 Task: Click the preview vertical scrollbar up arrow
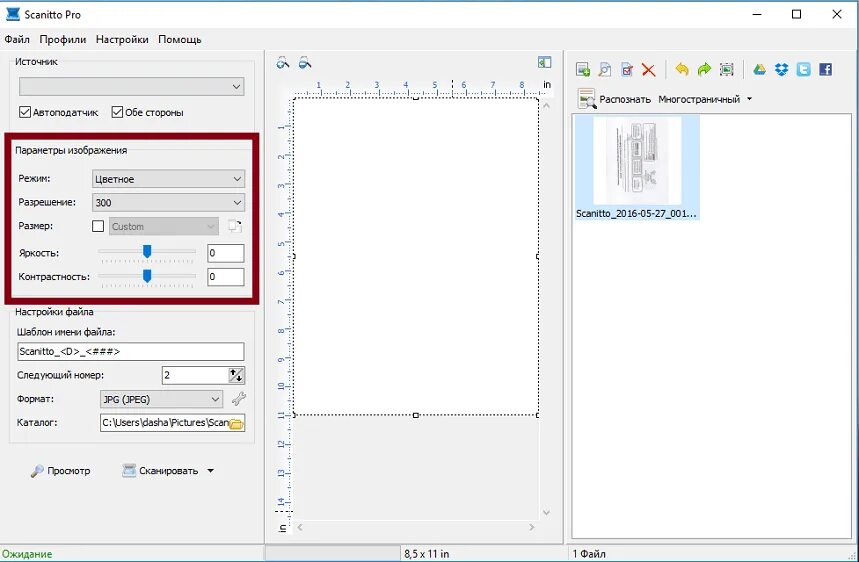pyautogui.click(x=546, y=105)
